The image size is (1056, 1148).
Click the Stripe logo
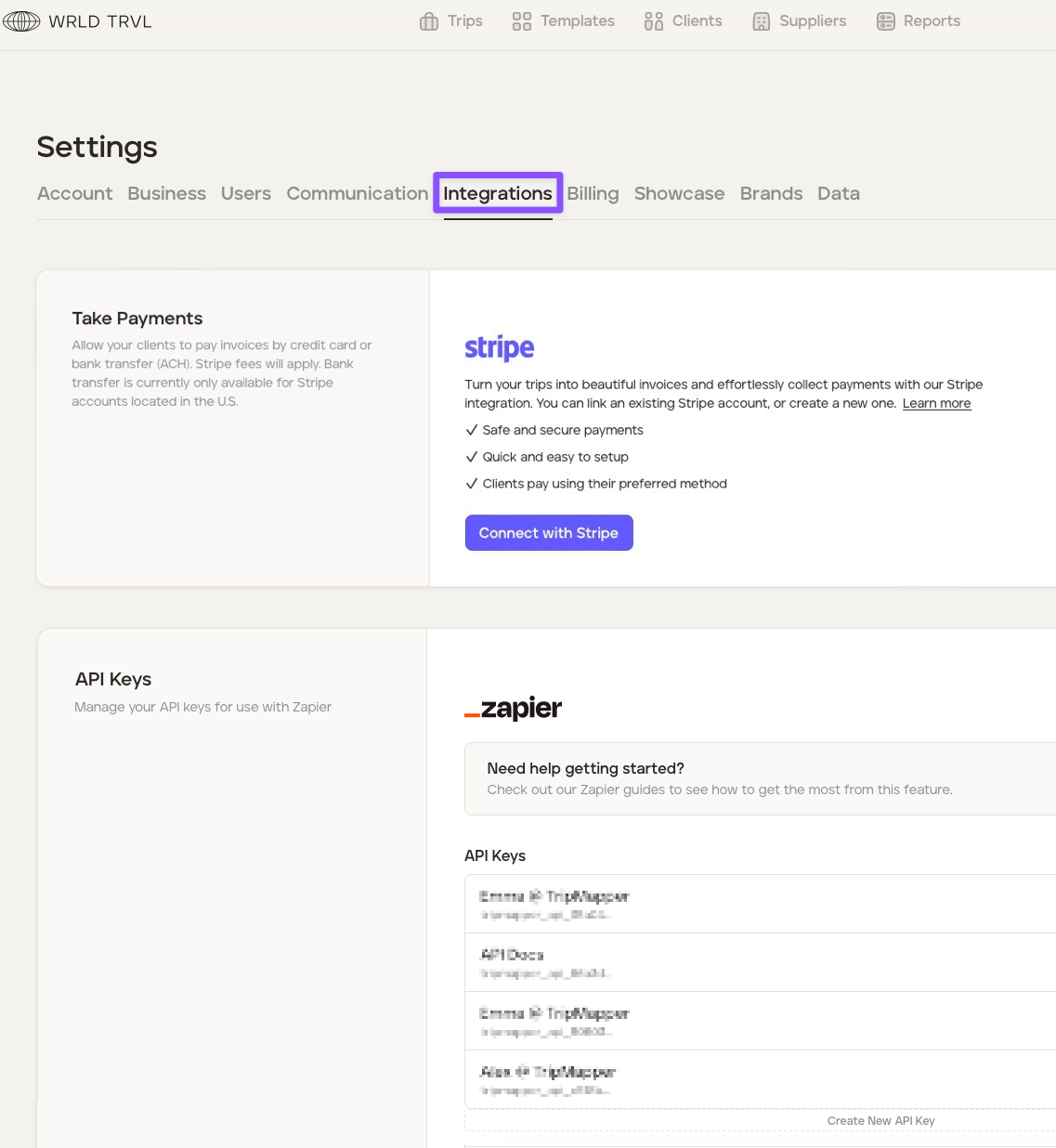(500, 347)
